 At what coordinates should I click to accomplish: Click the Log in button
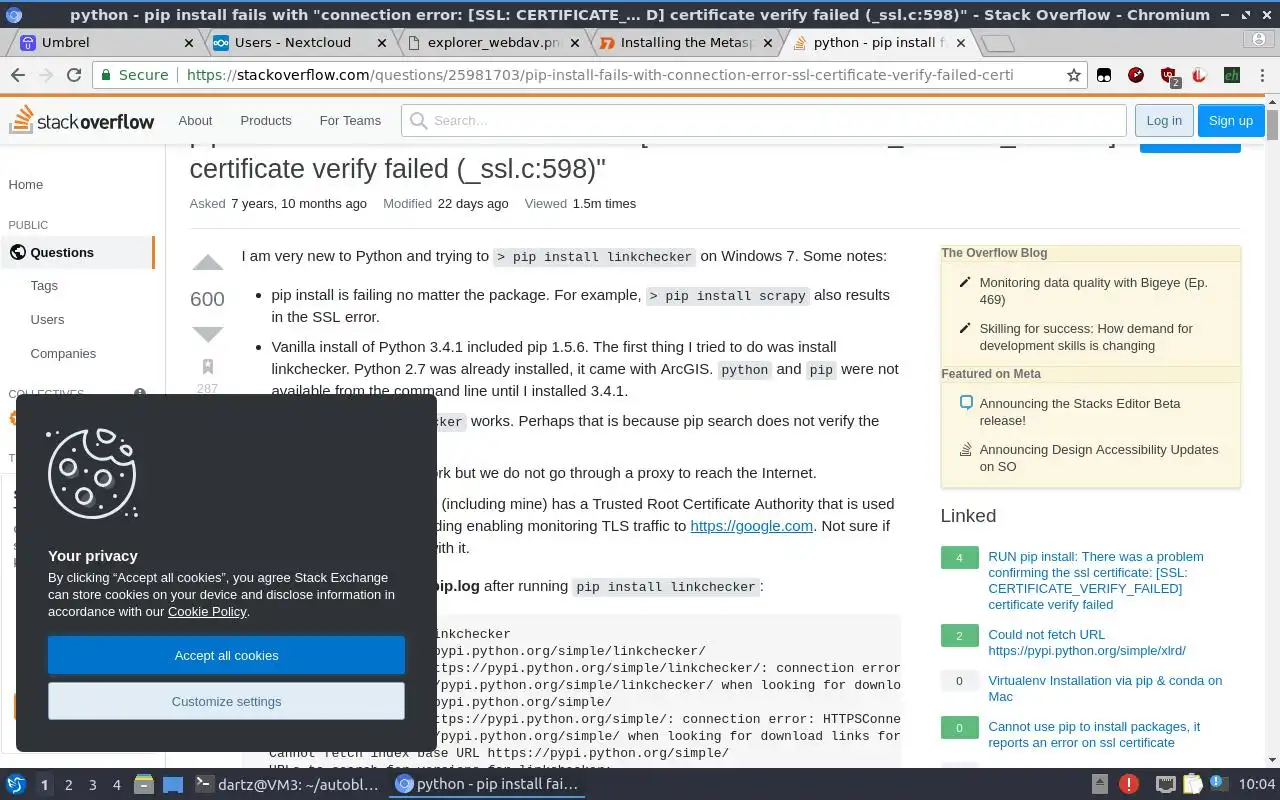coord(1164,120)
